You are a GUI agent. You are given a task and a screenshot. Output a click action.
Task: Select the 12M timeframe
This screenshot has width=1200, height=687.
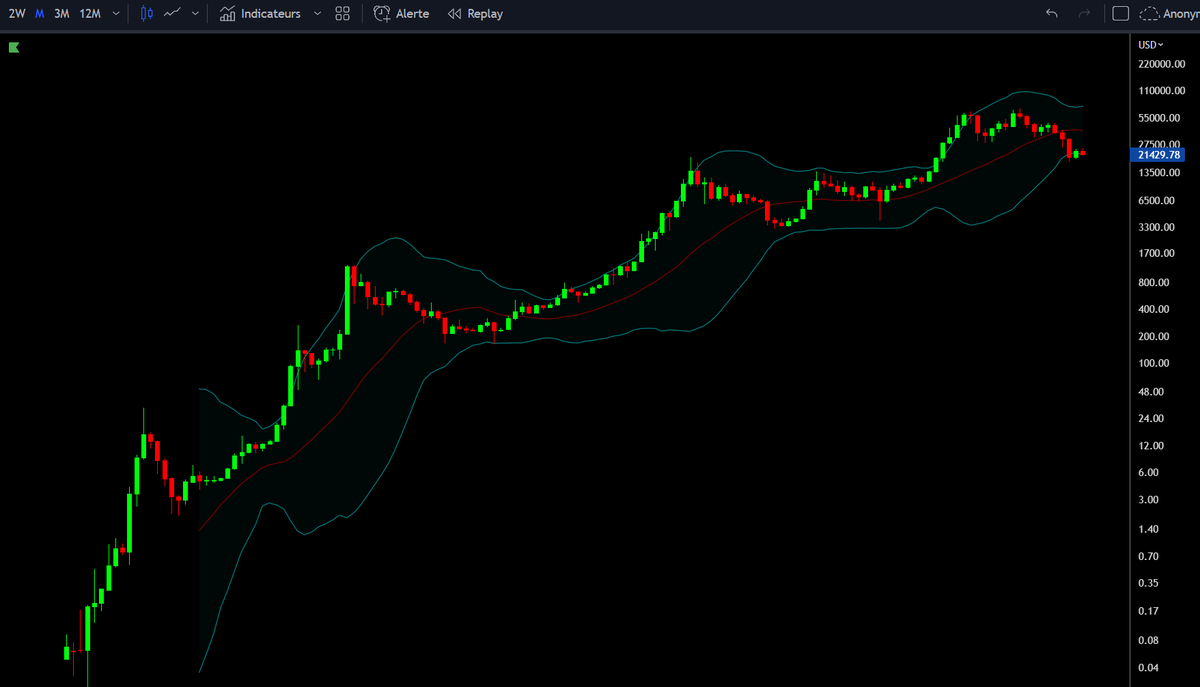90,14
